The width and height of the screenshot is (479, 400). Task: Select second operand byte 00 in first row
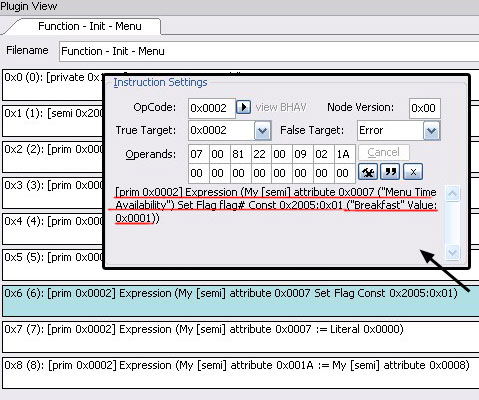coord(220,154)
